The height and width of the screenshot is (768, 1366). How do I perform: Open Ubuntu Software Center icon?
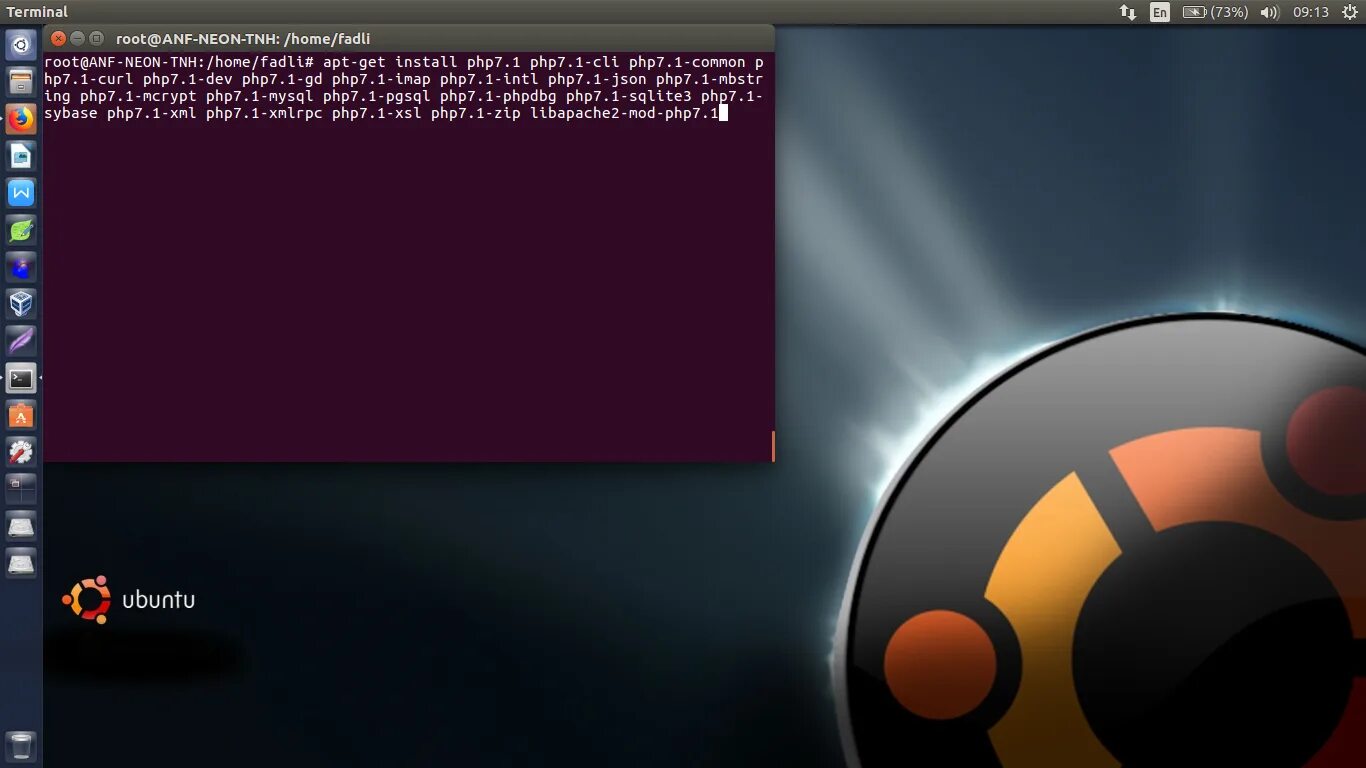[x=21, y=415]
